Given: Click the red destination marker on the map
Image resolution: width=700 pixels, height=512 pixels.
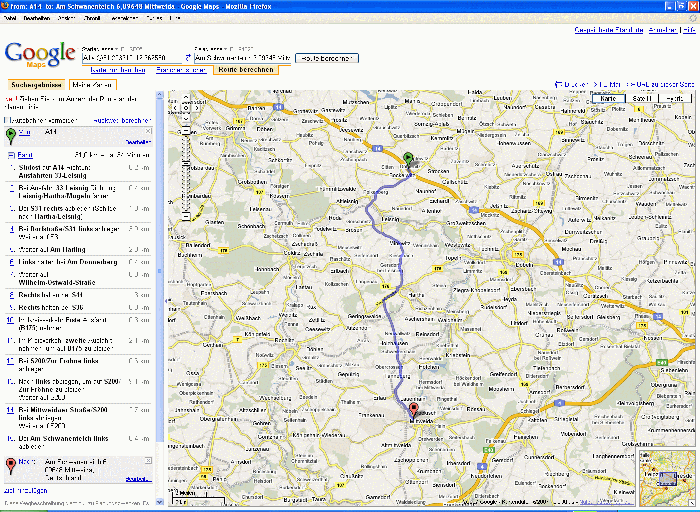Looking at the screenshot, I should (414, 410).
